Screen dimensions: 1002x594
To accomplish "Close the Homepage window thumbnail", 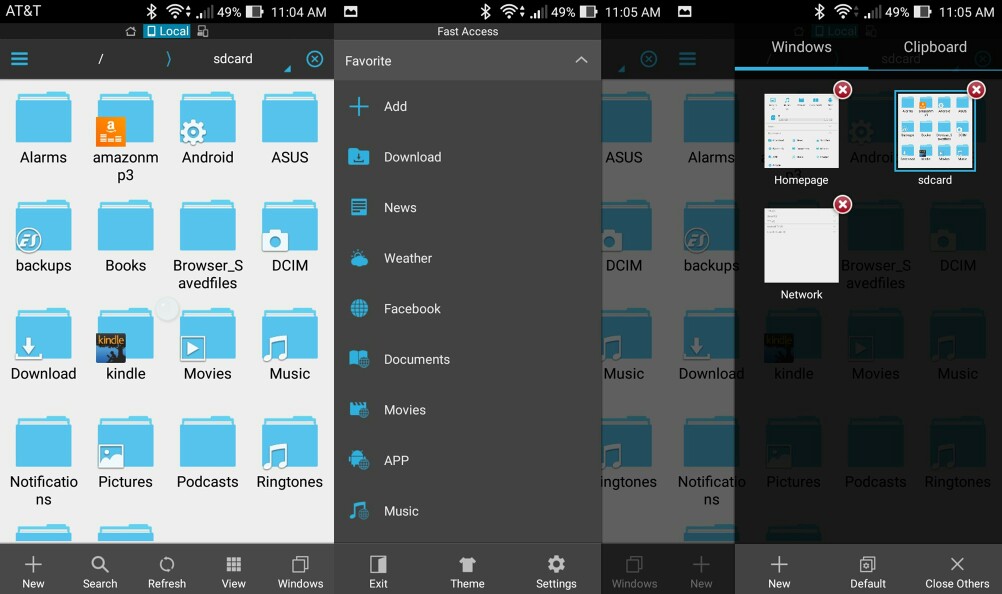I will tap(843, 90).
